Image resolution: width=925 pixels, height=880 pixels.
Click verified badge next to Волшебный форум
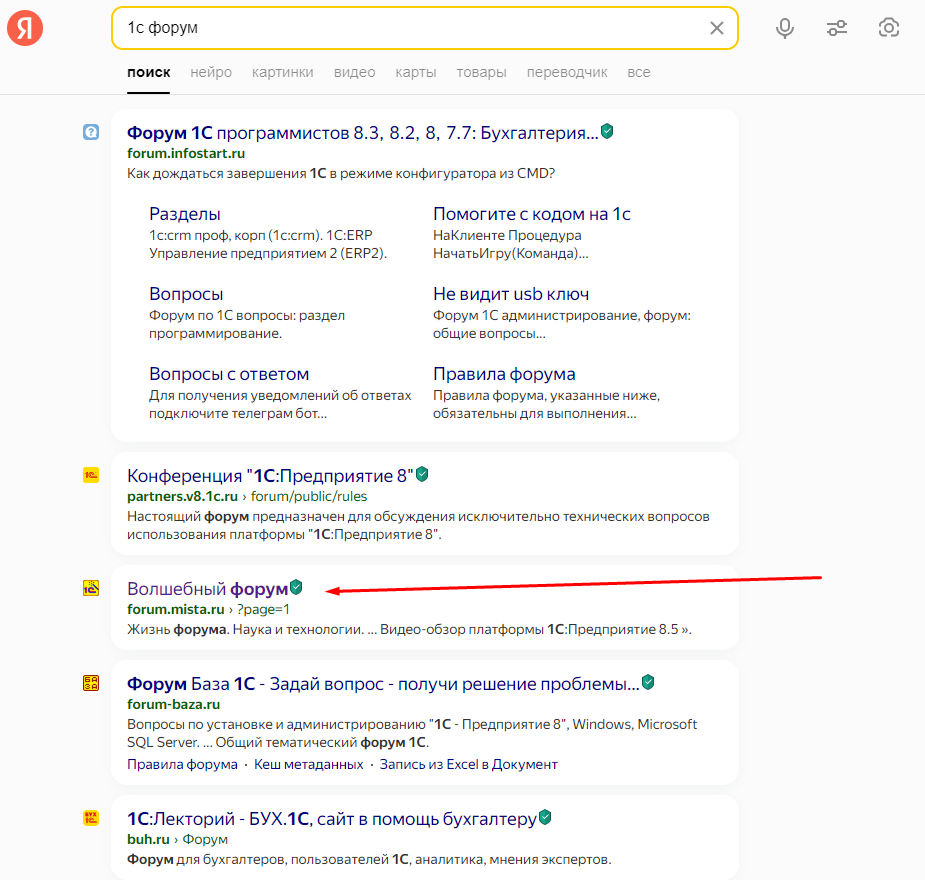[x=296, y=588]
